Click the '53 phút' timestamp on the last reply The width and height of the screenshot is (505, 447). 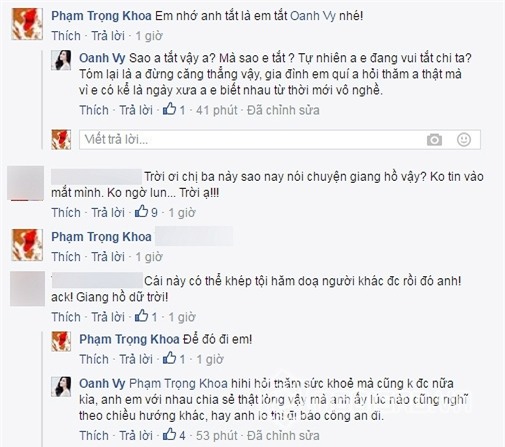[217, 435]
